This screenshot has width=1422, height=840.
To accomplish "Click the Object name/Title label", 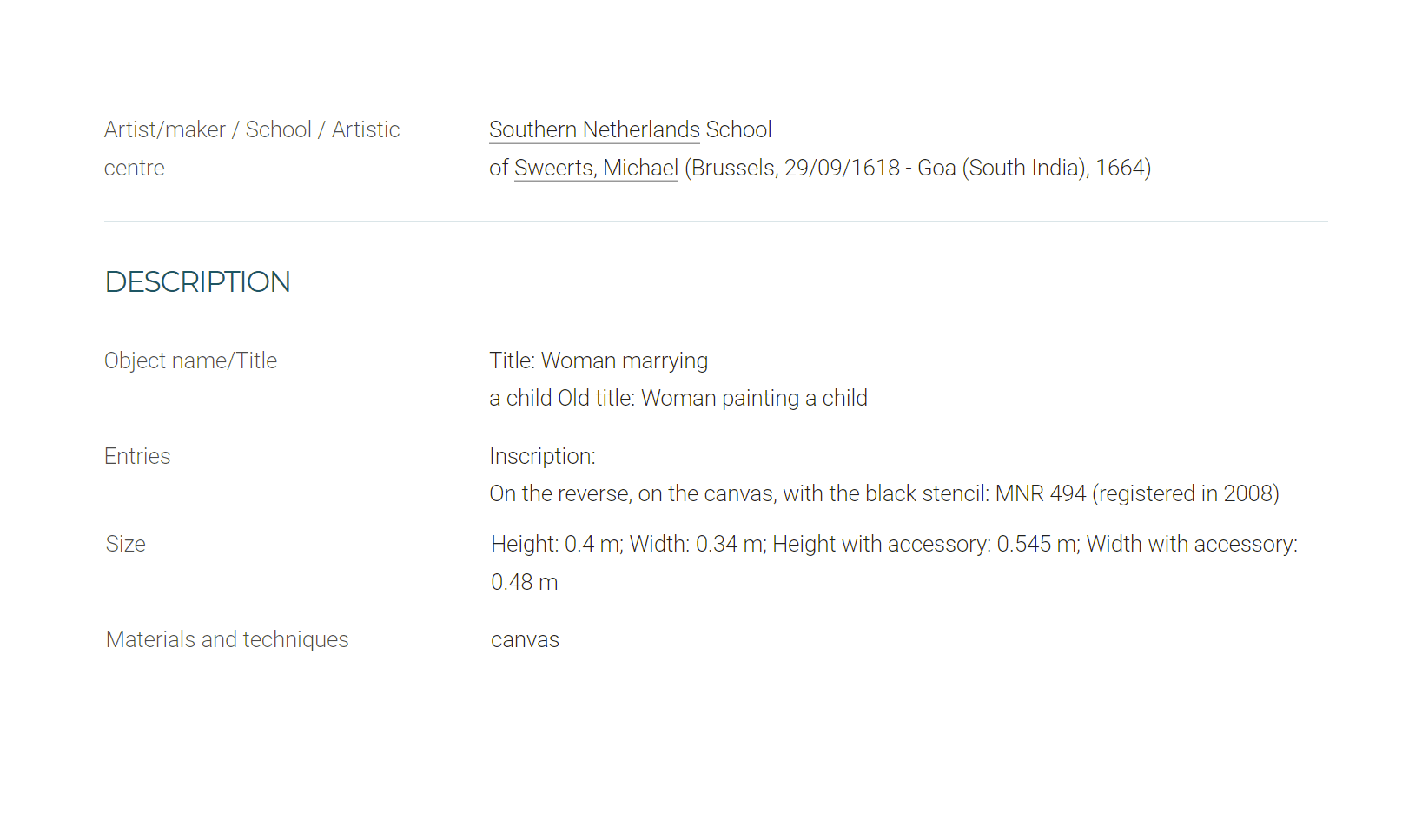I will click(x=190, y=360).
